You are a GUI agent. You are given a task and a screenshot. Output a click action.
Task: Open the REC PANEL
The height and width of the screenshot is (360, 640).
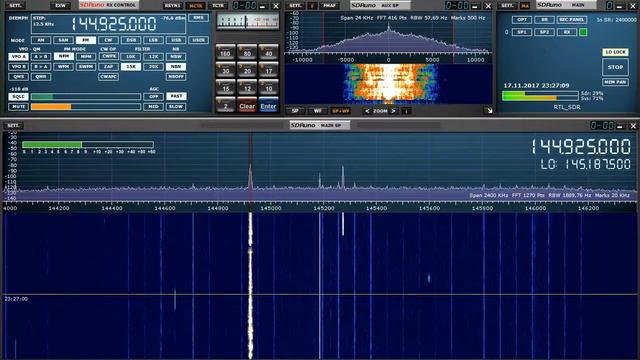571,20
